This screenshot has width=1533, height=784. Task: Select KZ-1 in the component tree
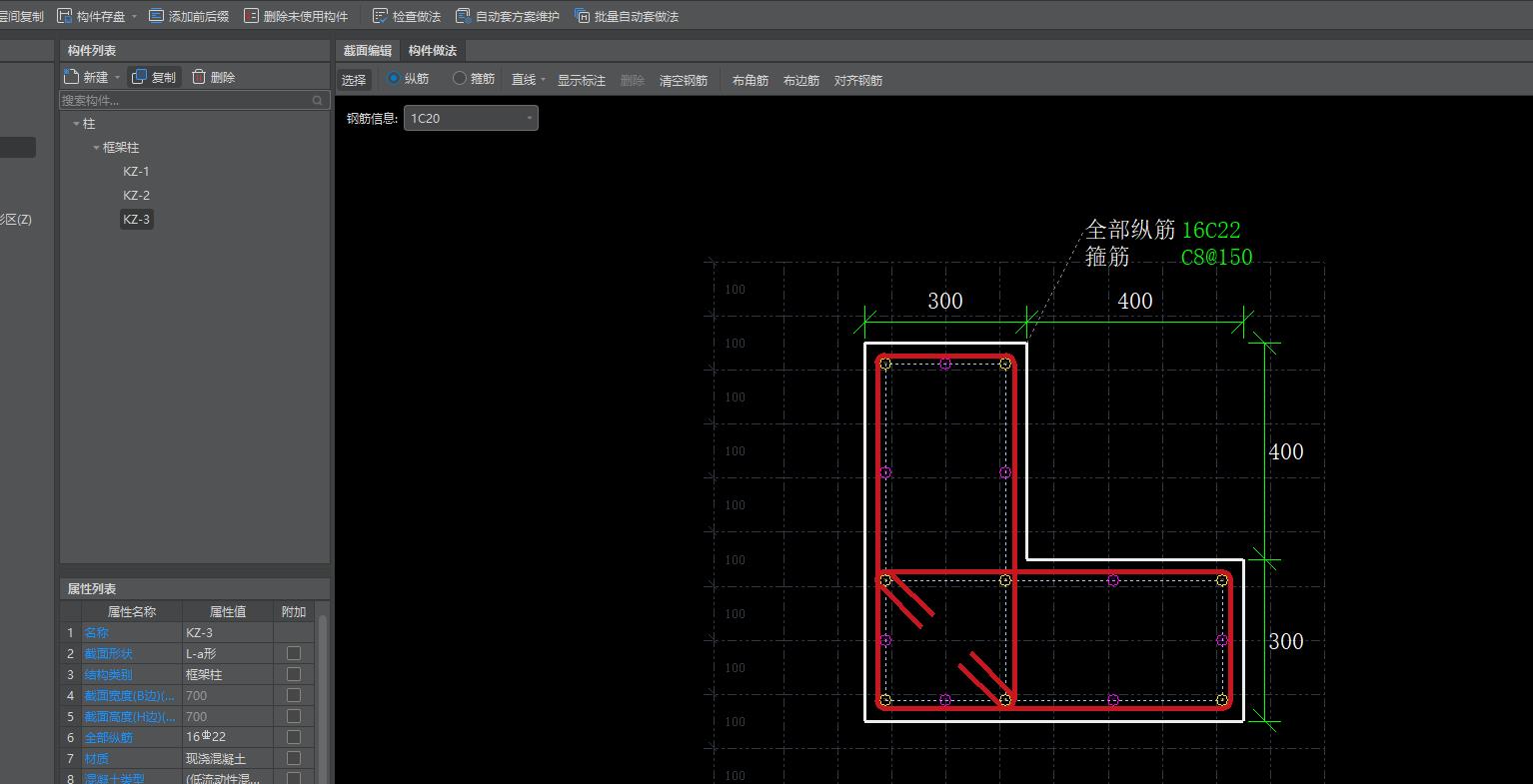coord(136,172)
